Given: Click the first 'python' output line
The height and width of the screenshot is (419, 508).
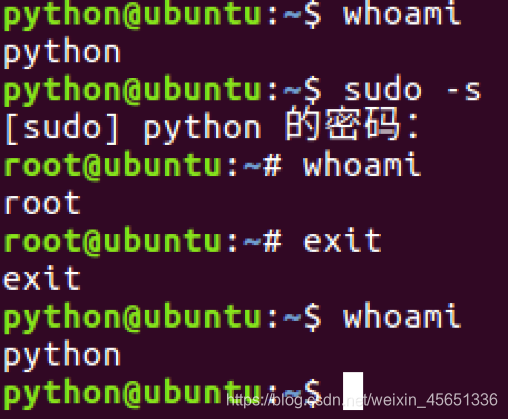Looking at the screenshot, I should 62,53.
